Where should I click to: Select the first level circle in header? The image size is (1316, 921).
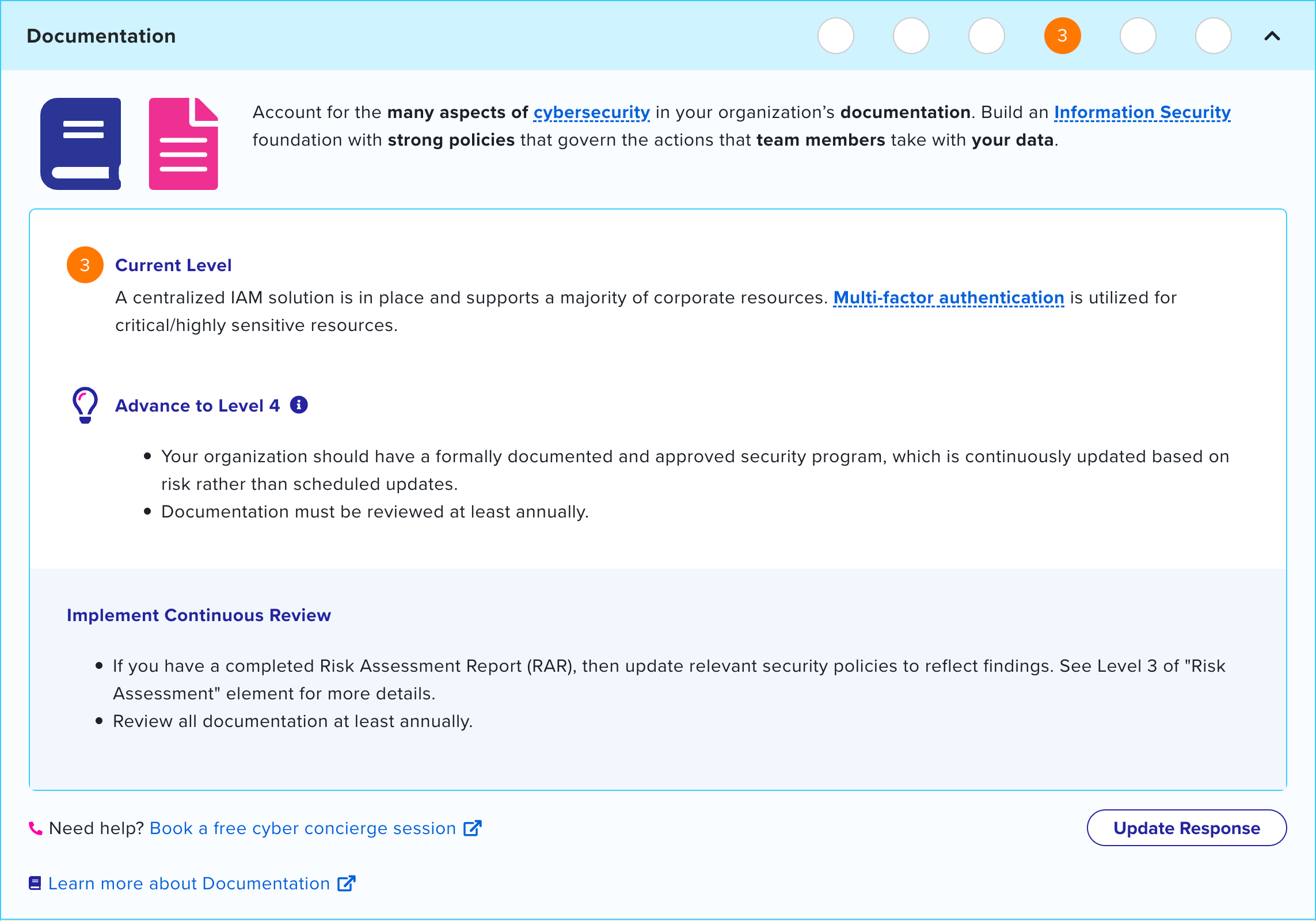coord(836,36)
